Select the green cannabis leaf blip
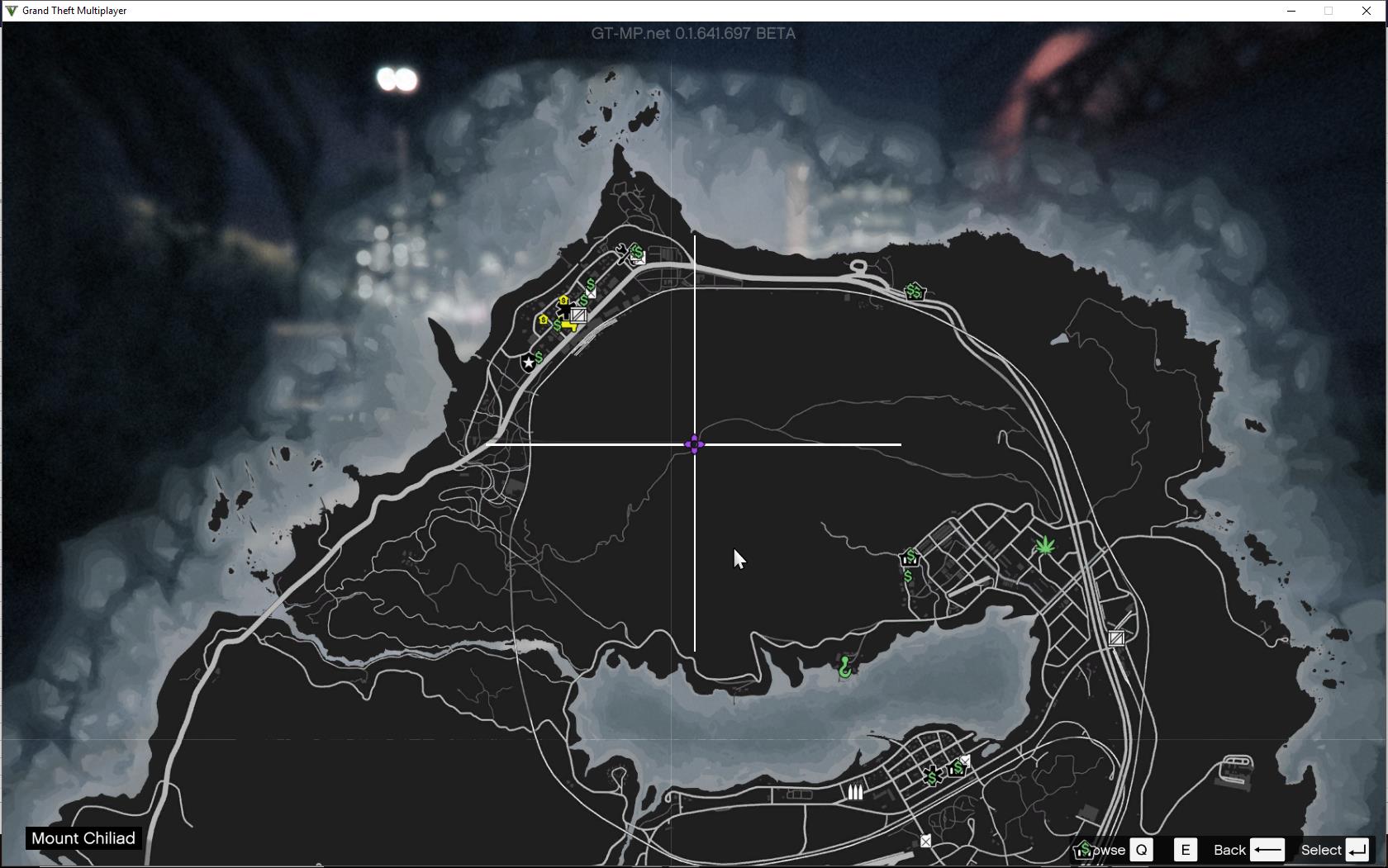 [1045, 546]
